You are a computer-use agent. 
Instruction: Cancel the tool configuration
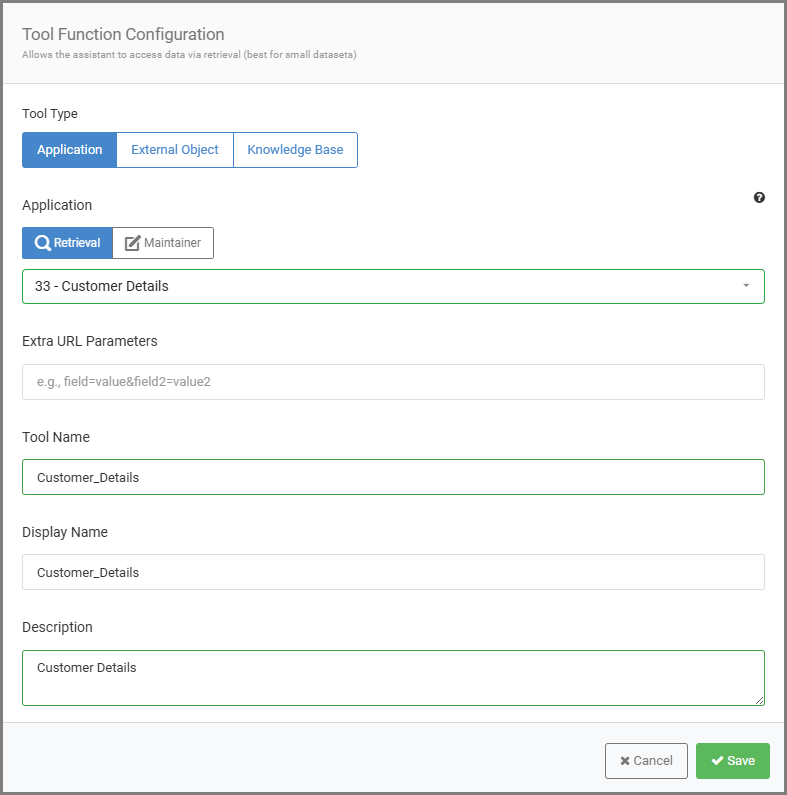coord(646,761)
